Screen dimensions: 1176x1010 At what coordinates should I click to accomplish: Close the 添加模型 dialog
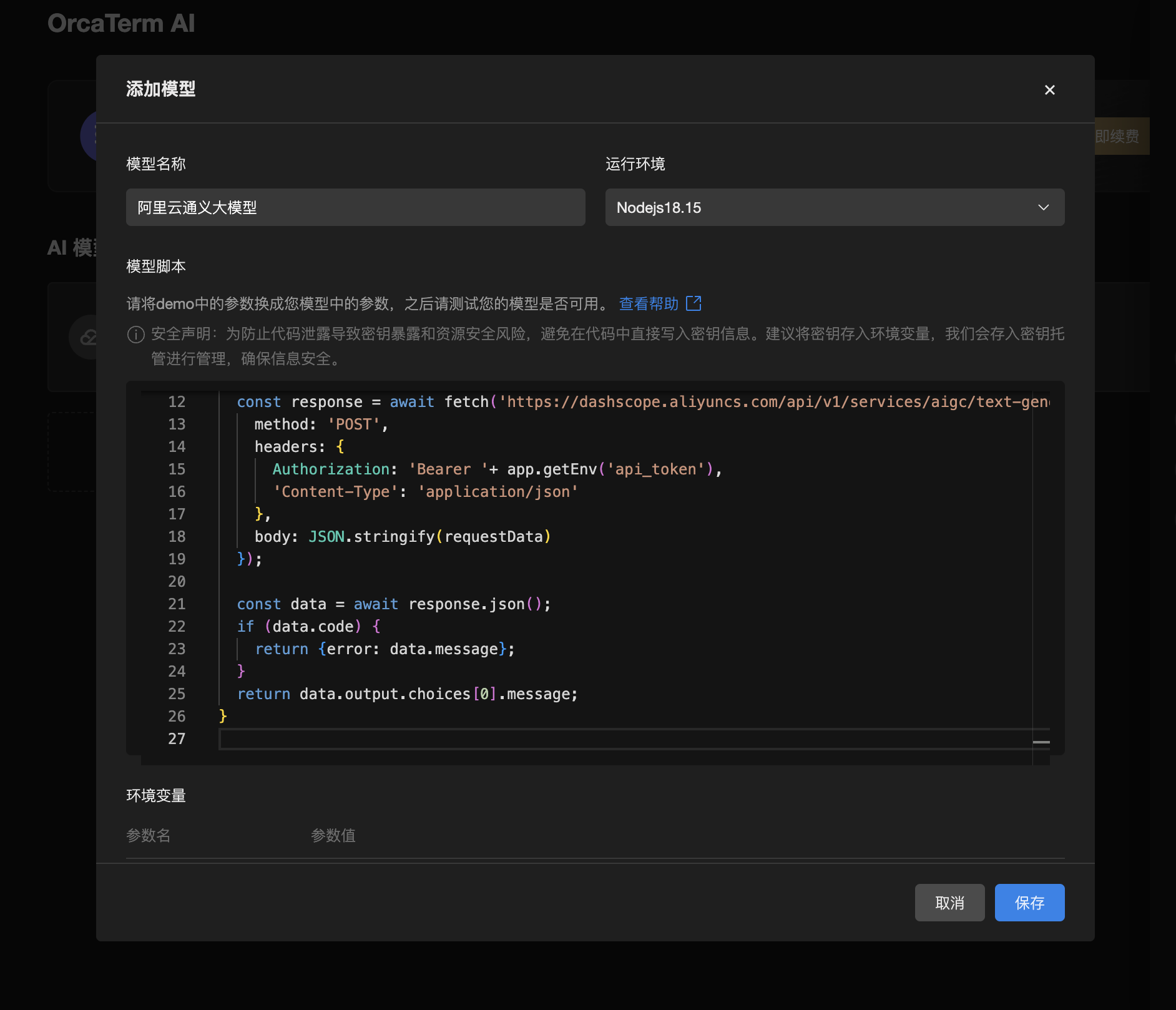tap(1049, 90)
